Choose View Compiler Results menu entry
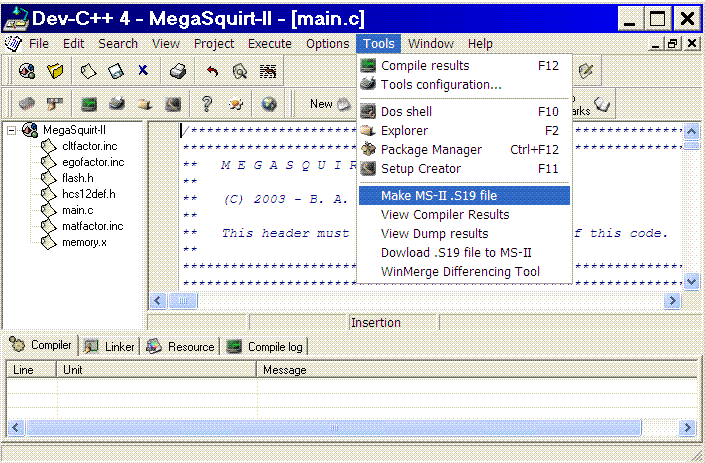The image size is (705, 463). [x=464, y=215]
